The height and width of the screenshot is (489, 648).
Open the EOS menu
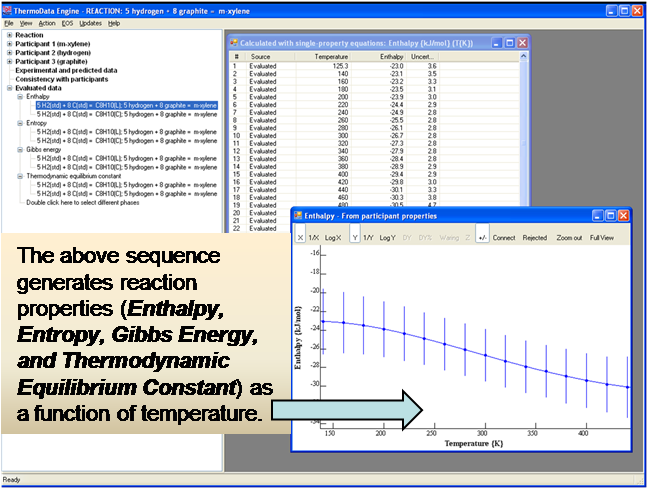(68, 22)
